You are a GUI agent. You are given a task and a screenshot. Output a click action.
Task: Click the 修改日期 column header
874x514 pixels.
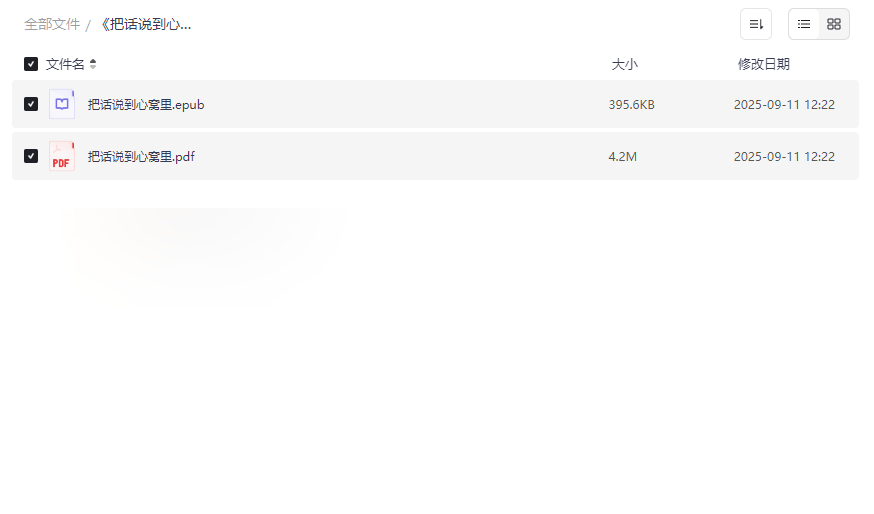point(764,64)
